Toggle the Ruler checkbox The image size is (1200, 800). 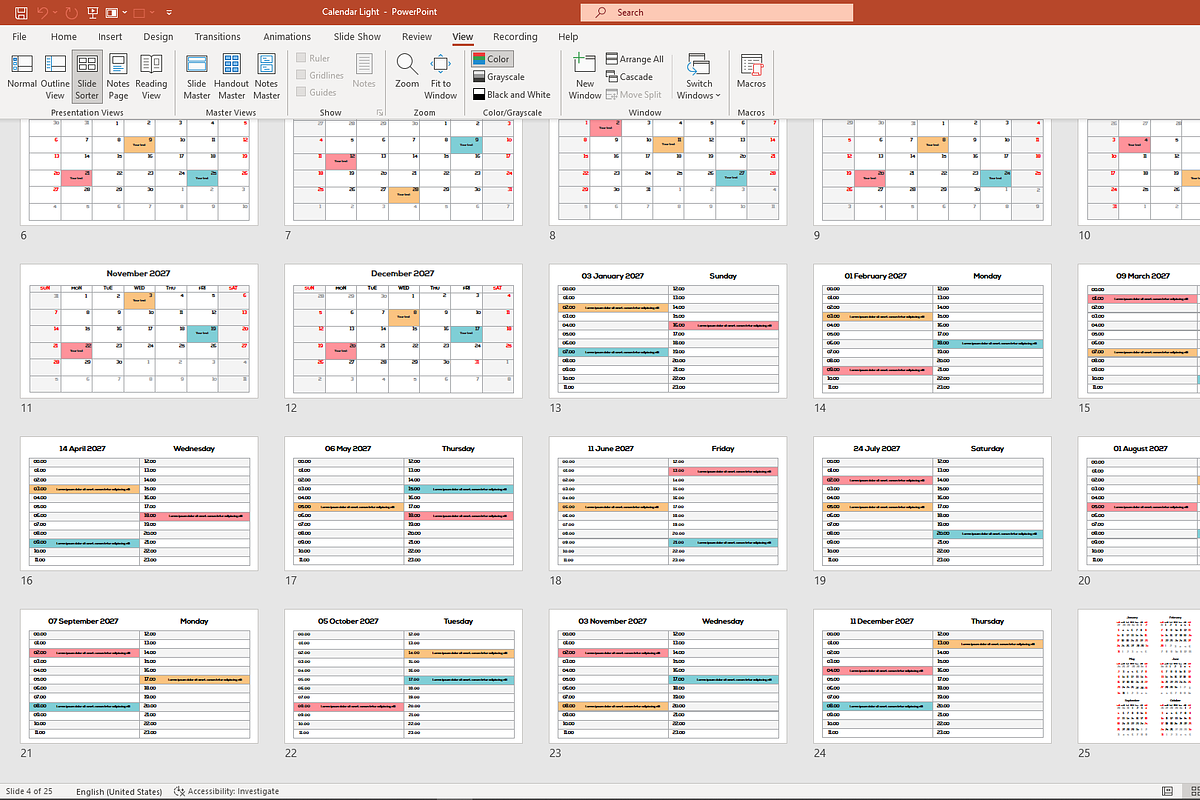[x=302, y=59]
